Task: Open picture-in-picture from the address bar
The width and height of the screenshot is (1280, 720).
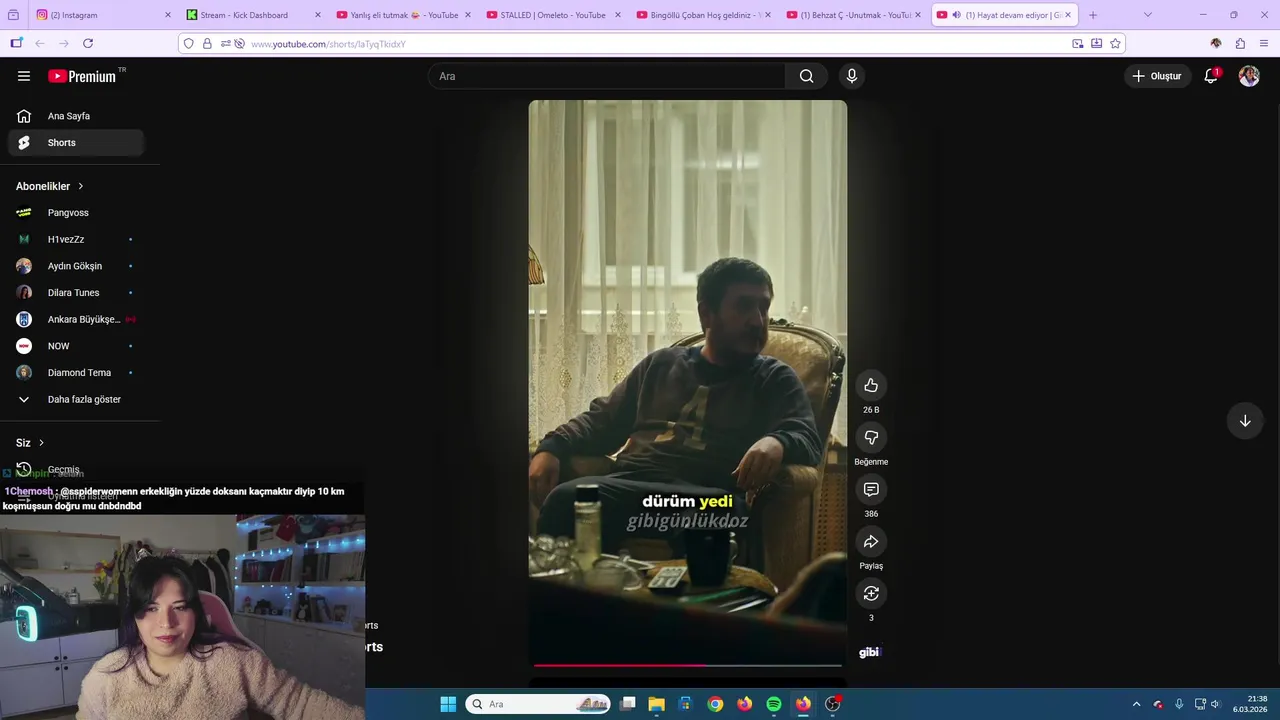Action: pyautogui.click(x=1077, y=43)
